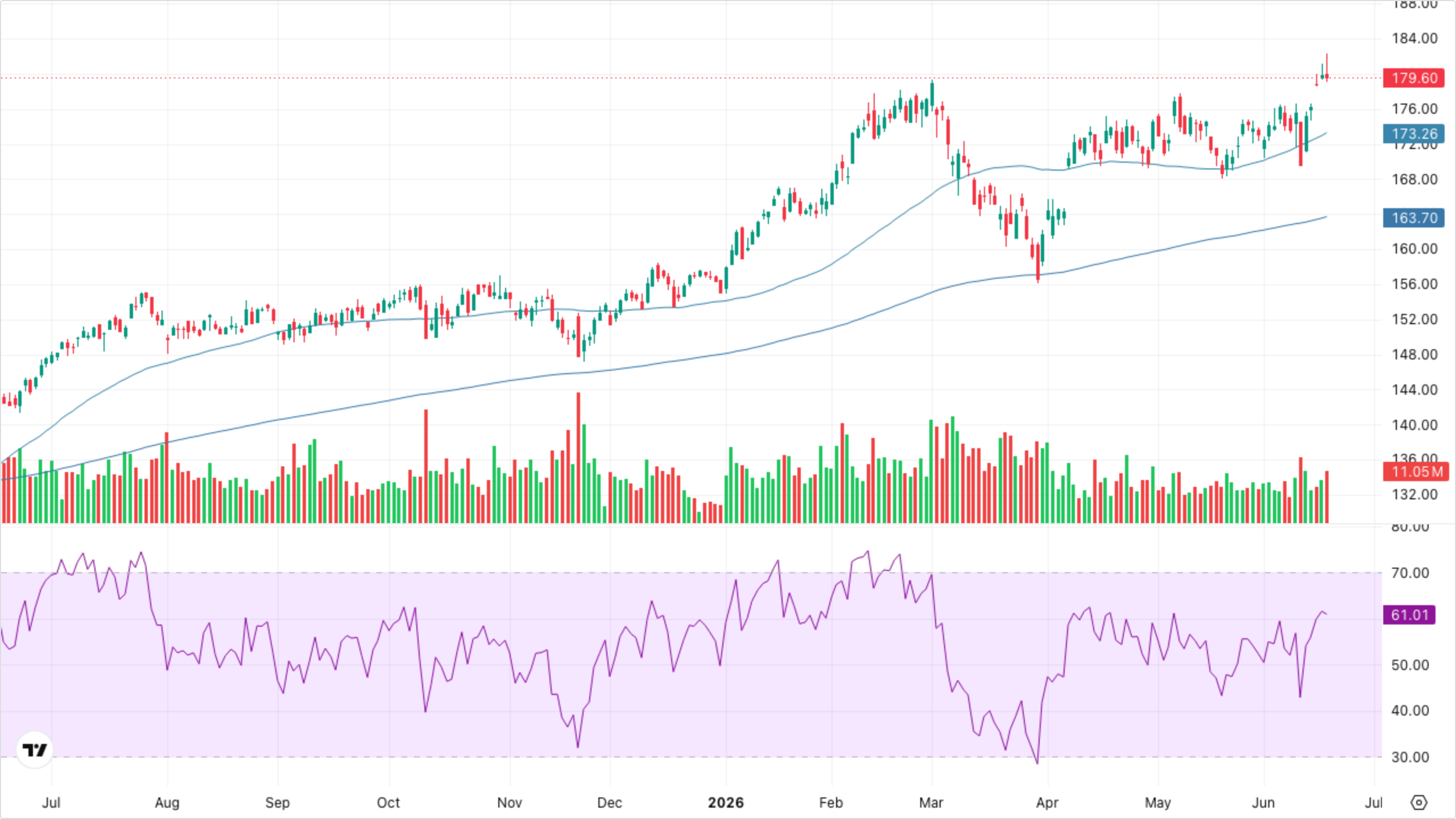Click the 156.00 price axis label
Screen dimensions: 1456x819
(x=1414, y=284)
